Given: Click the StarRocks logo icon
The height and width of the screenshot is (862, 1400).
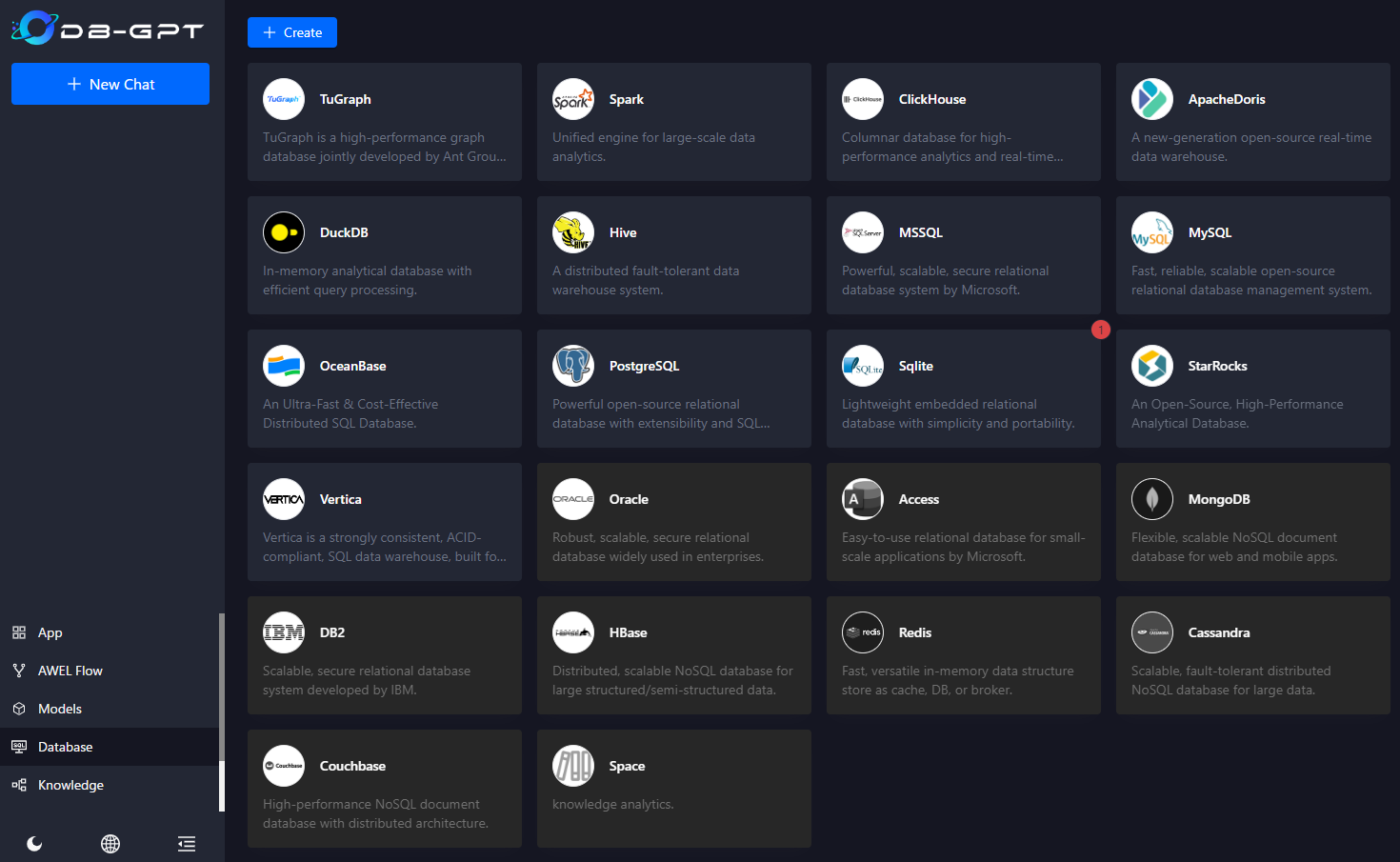Looking at the screenshot, I should click(1152, 366).
